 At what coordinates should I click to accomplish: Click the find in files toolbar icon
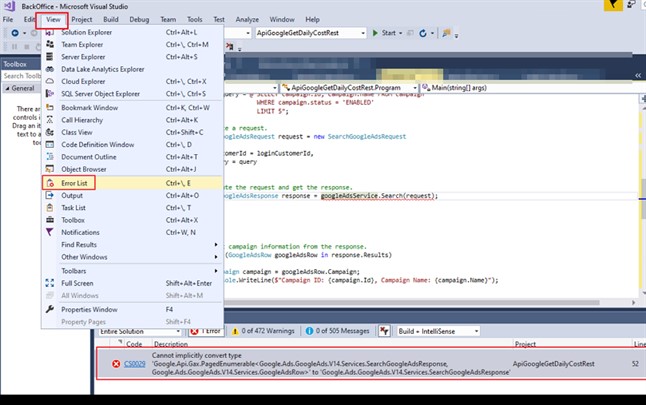[x=446, y=33]
